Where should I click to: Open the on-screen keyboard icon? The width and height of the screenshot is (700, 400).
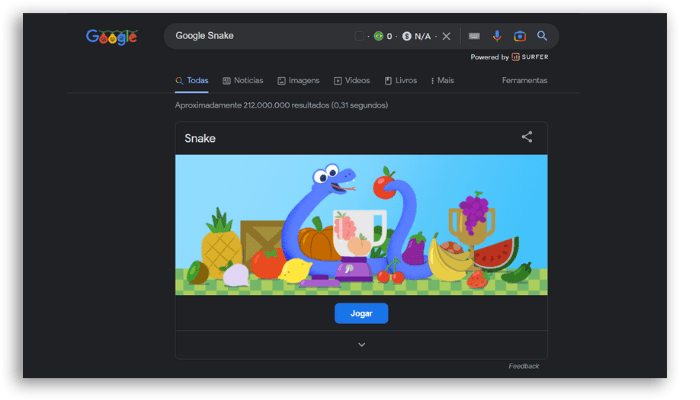tap(474, 36)
